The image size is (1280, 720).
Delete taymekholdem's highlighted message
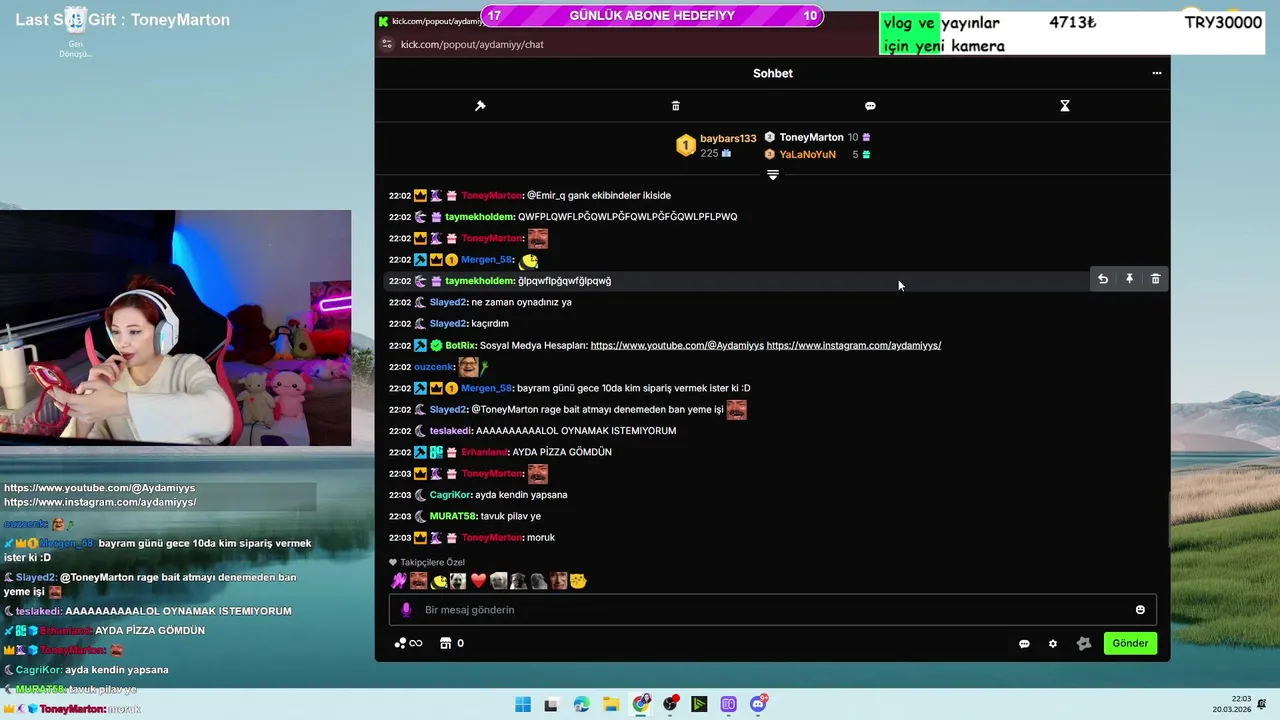(1155, 279)
